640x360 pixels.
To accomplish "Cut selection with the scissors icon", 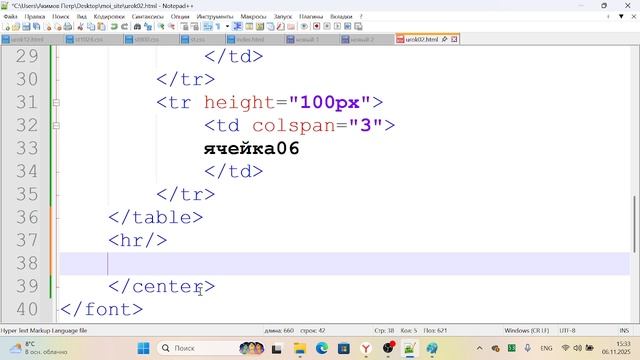I will point(80,27).
